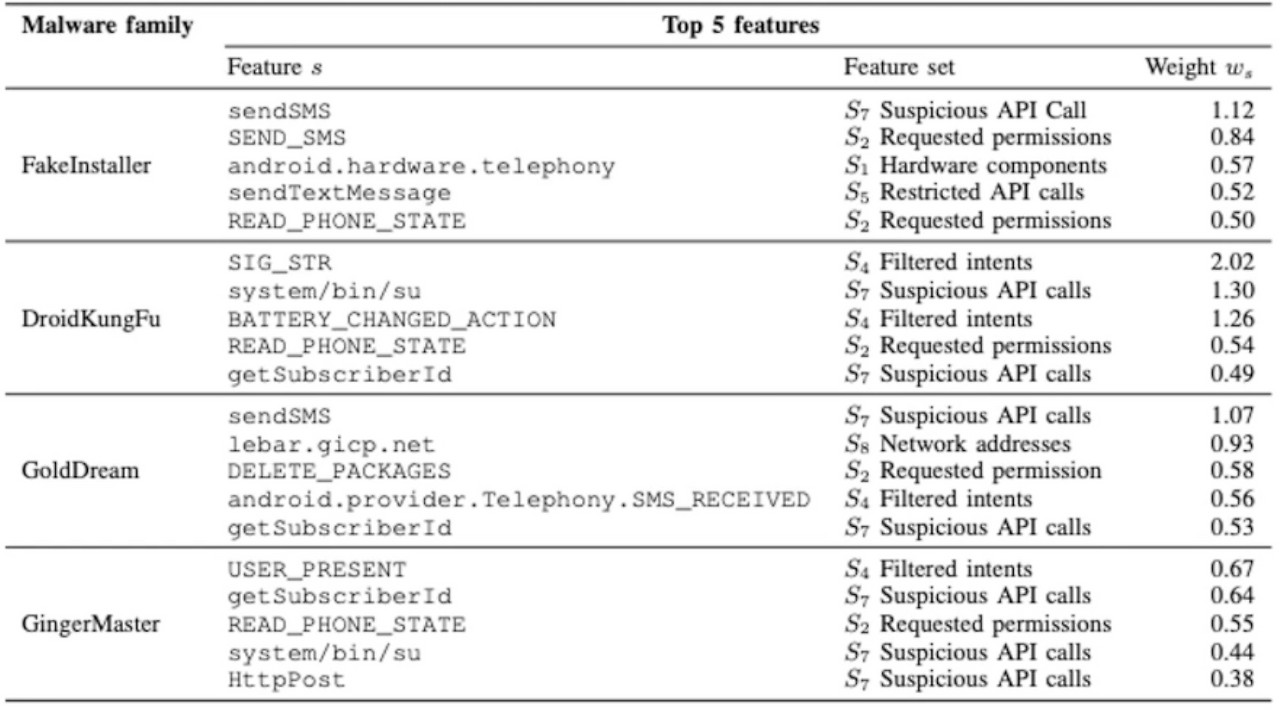1280x710 pixels.
Task: Click the lebar.gicp.net network address
Action: pyautogui.click(x=338, y=443)
